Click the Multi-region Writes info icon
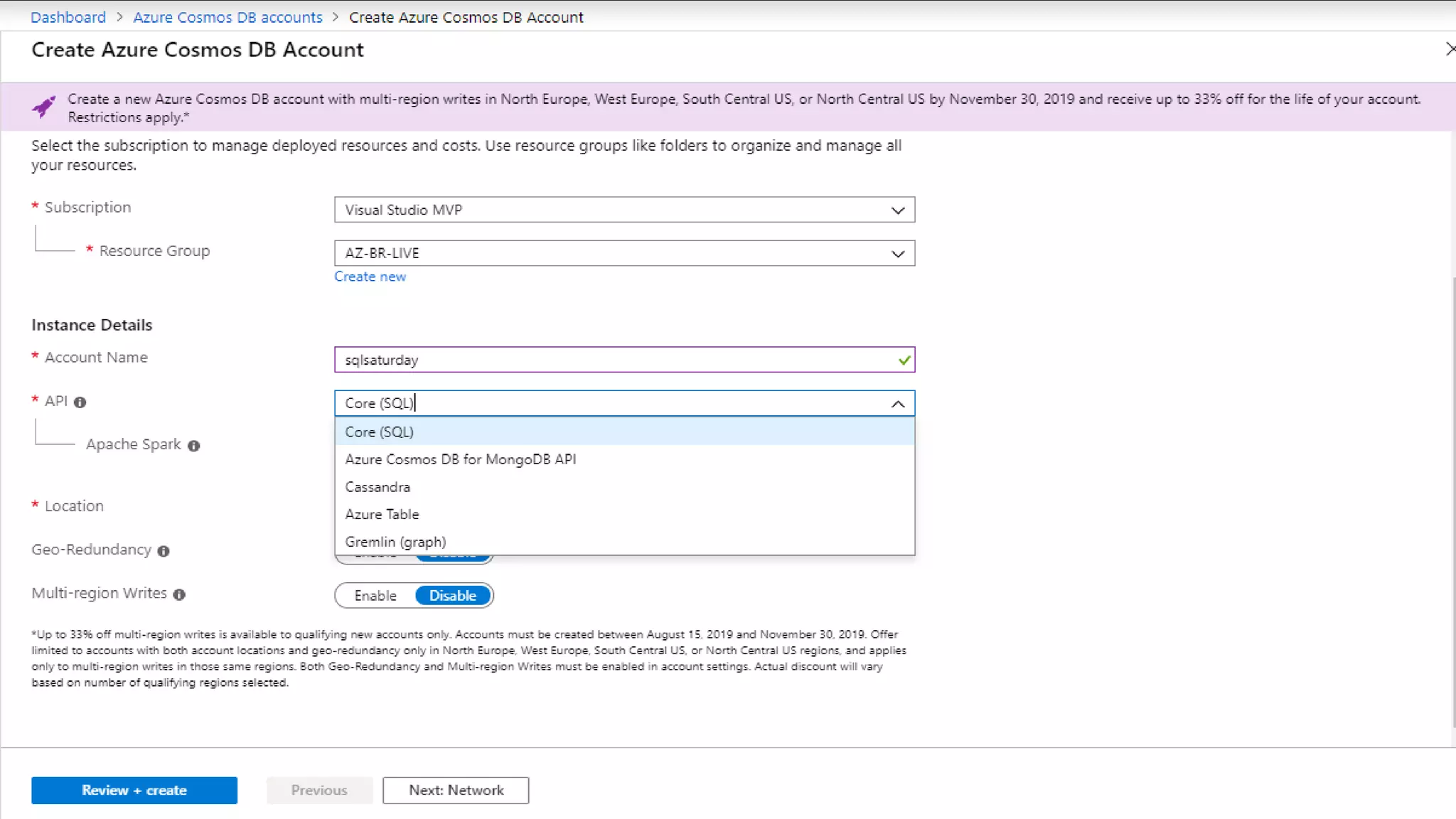This screenshot has width=1456, height=819. (x=179, y=594)
